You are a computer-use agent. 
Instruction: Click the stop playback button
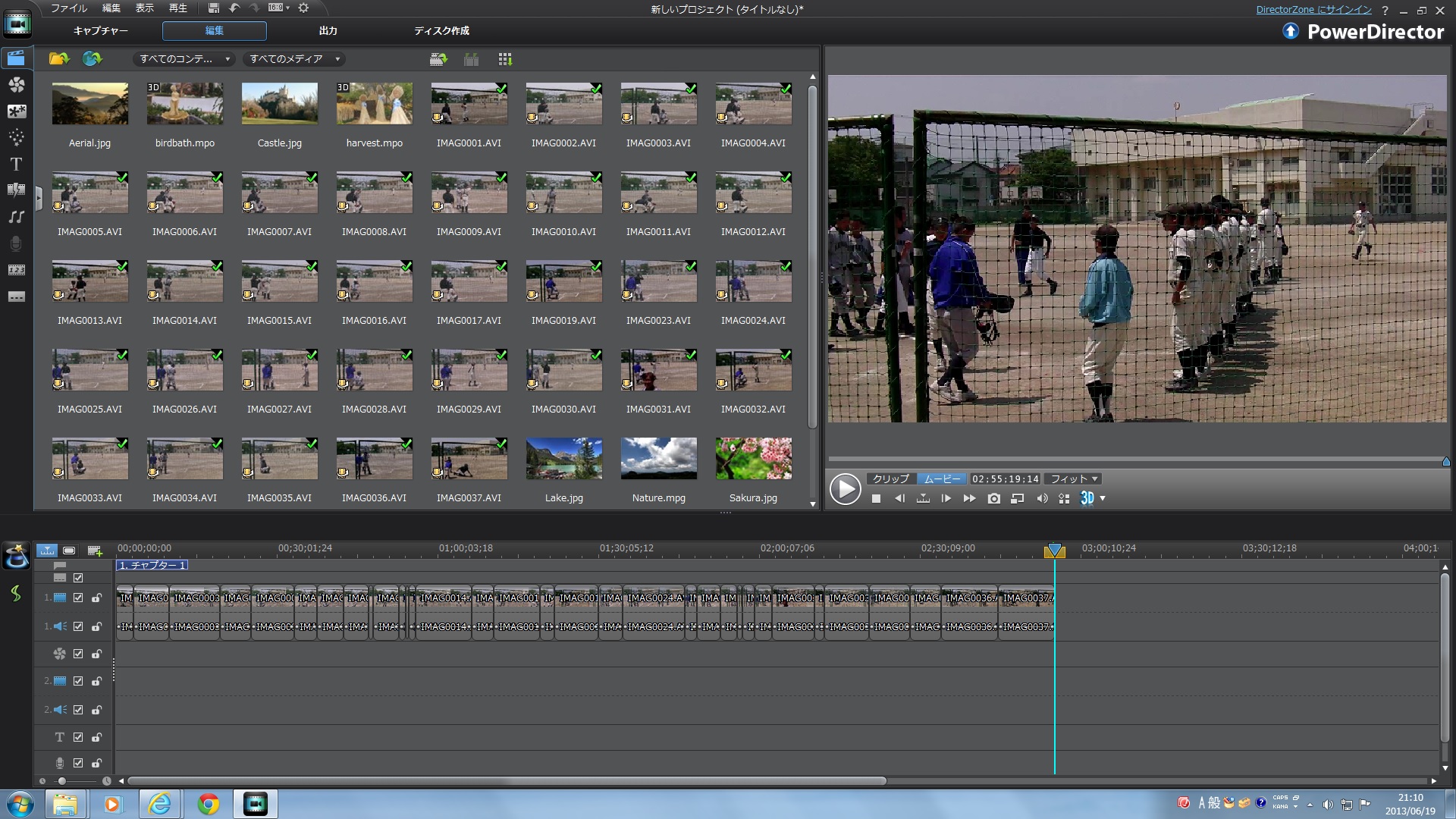tap(876, 498)
